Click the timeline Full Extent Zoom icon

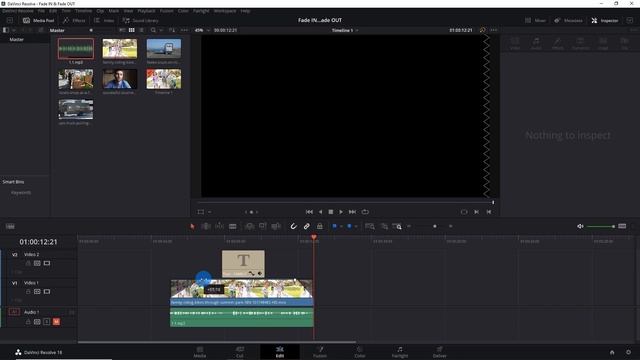(x=370, y=226)
